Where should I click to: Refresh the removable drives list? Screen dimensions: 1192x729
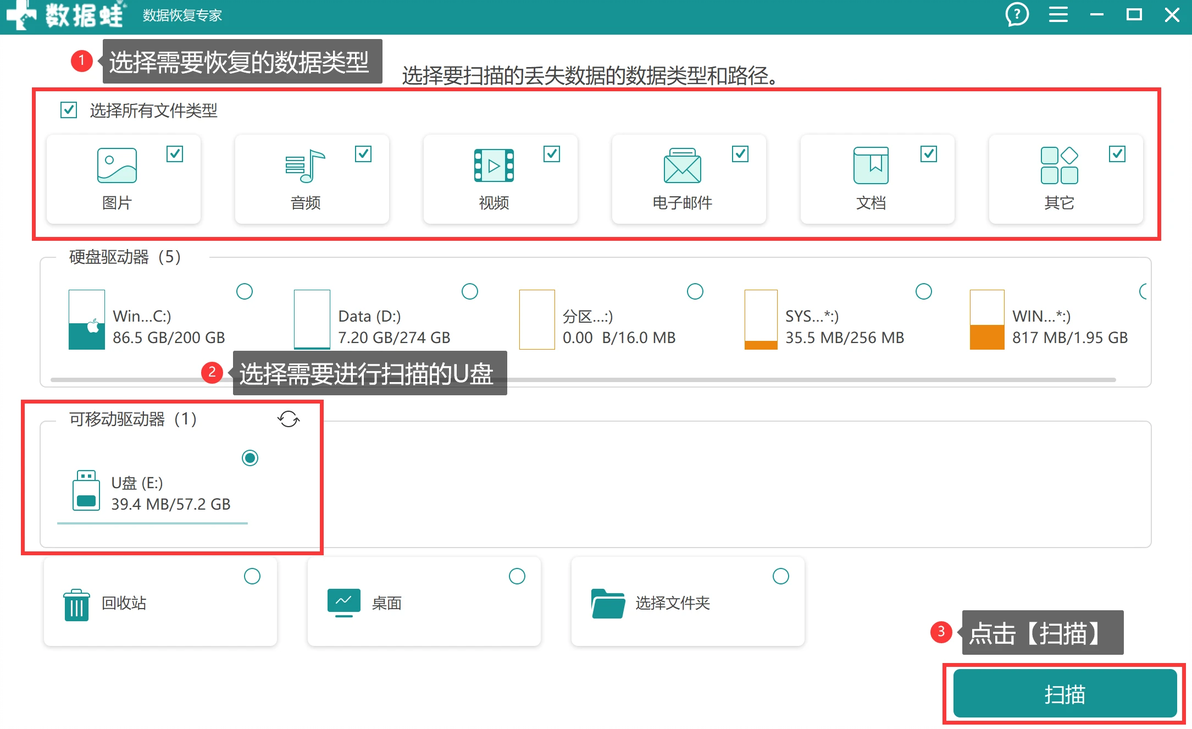click(x=288, y=419)
